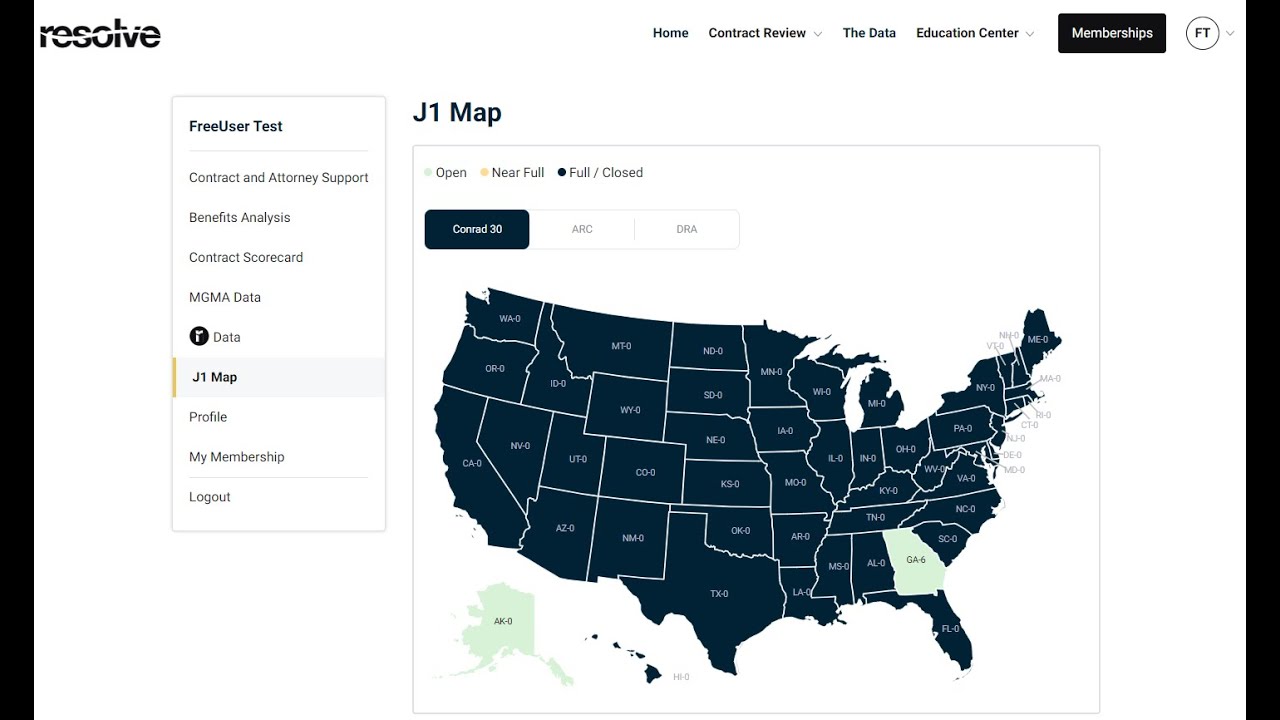This screenshot has width=1280, height=720.
Task: Click the Full / Closed legend dot
Action: pyautogui.click(x=562, y=173)
